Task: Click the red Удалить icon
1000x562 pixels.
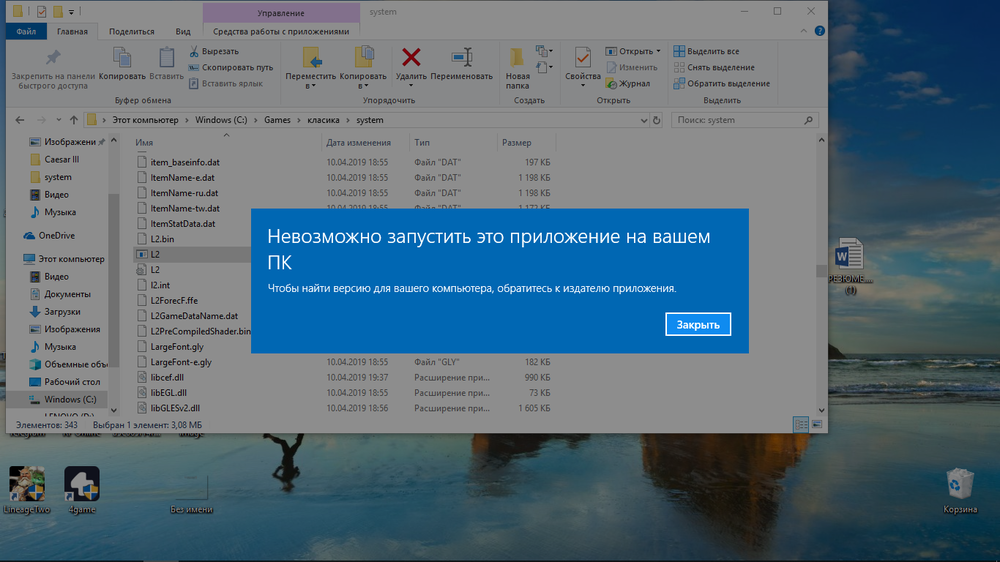Action: pos(410,57)
